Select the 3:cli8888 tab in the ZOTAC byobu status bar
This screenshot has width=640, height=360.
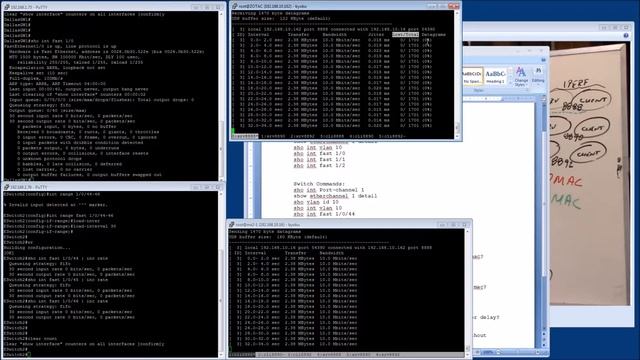(x=332, y=136)
